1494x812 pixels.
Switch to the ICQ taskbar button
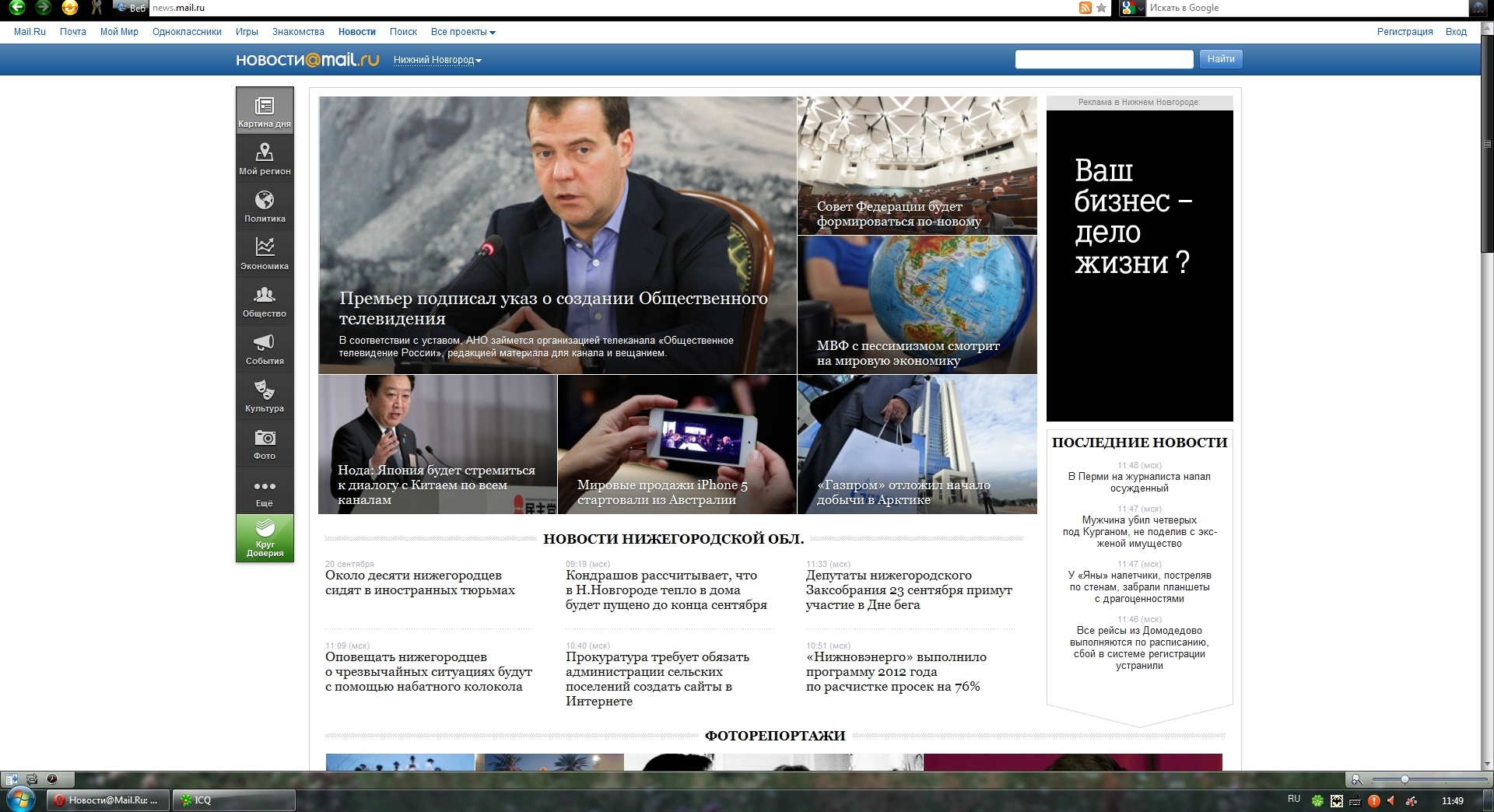233,800
